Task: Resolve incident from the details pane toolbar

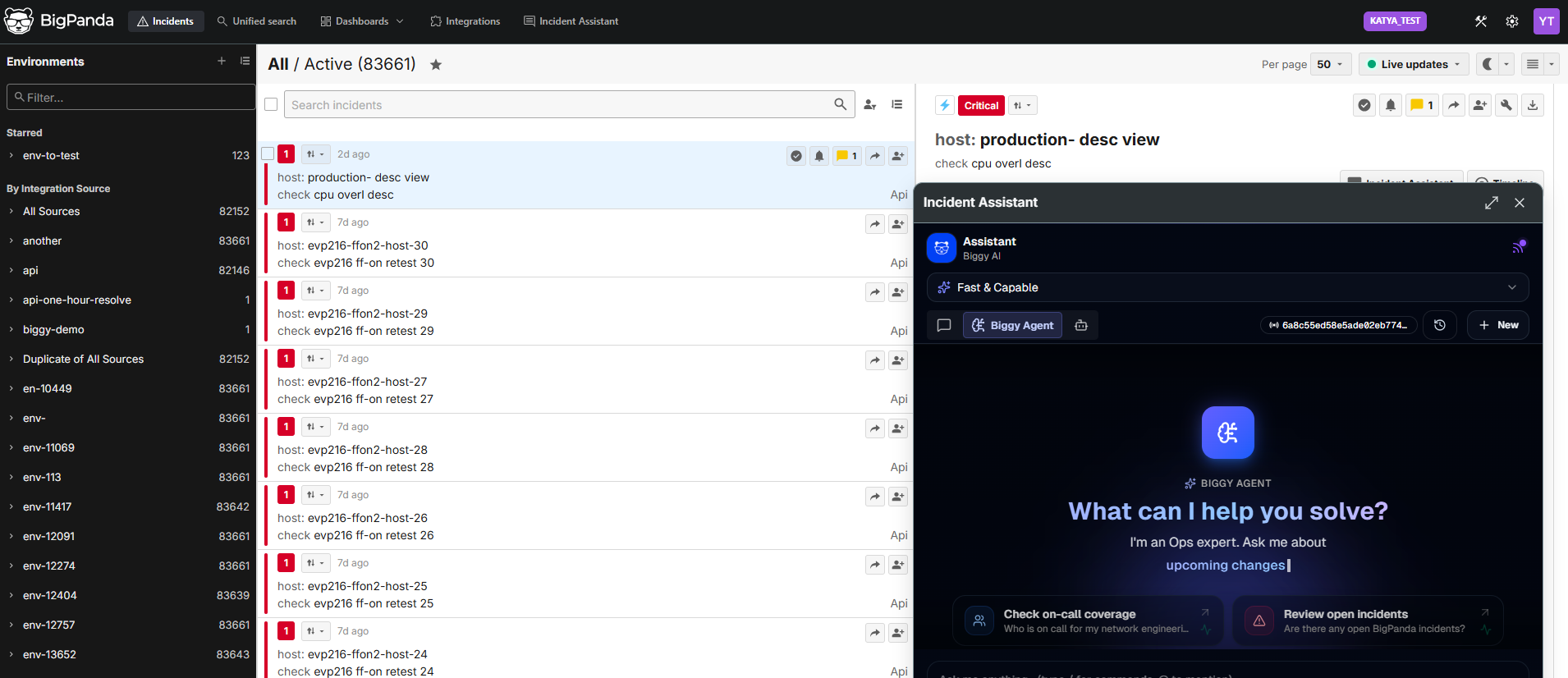Action: point(1364,105)
